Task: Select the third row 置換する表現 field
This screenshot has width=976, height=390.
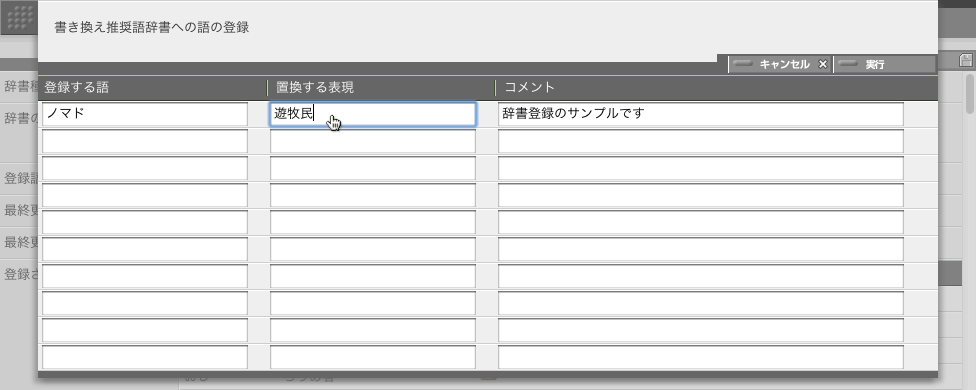Action: click(373, 168)
